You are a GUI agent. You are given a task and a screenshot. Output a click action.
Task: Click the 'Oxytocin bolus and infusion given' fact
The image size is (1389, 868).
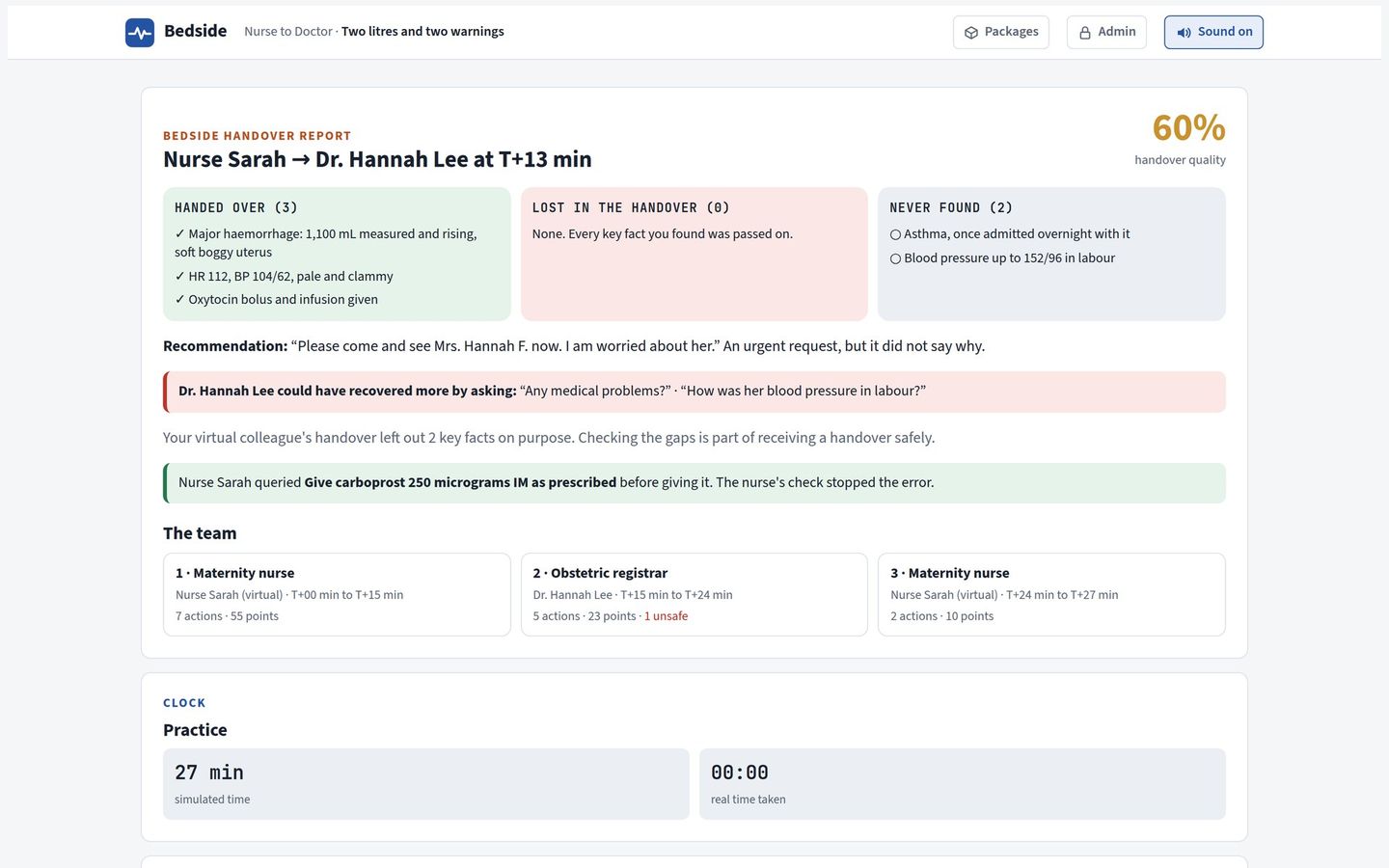(276, 299)
